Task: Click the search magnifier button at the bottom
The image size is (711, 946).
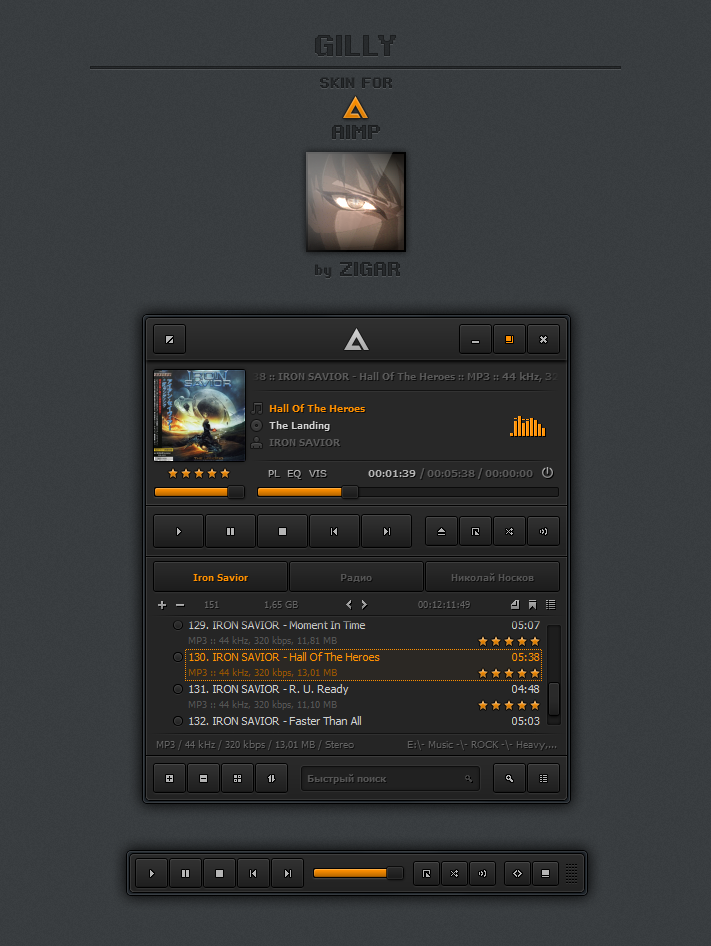Action: pos(509,778)
